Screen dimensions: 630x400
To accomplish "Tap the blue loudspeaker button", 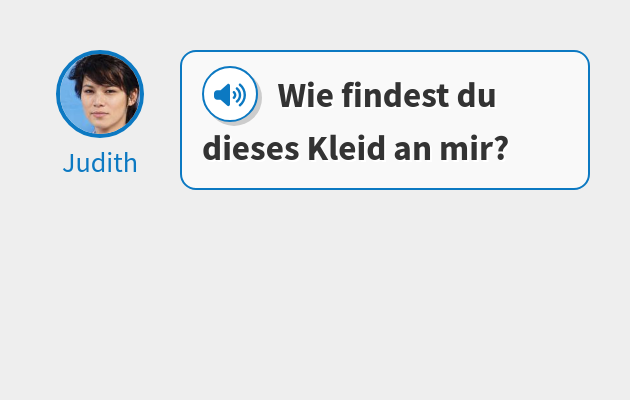I will click(x=230, y=94).
